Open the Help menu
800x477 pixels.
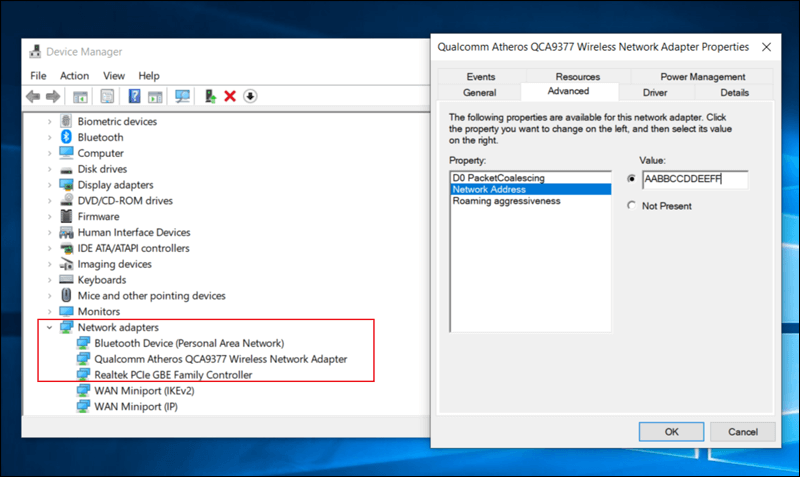pos(149,76)
